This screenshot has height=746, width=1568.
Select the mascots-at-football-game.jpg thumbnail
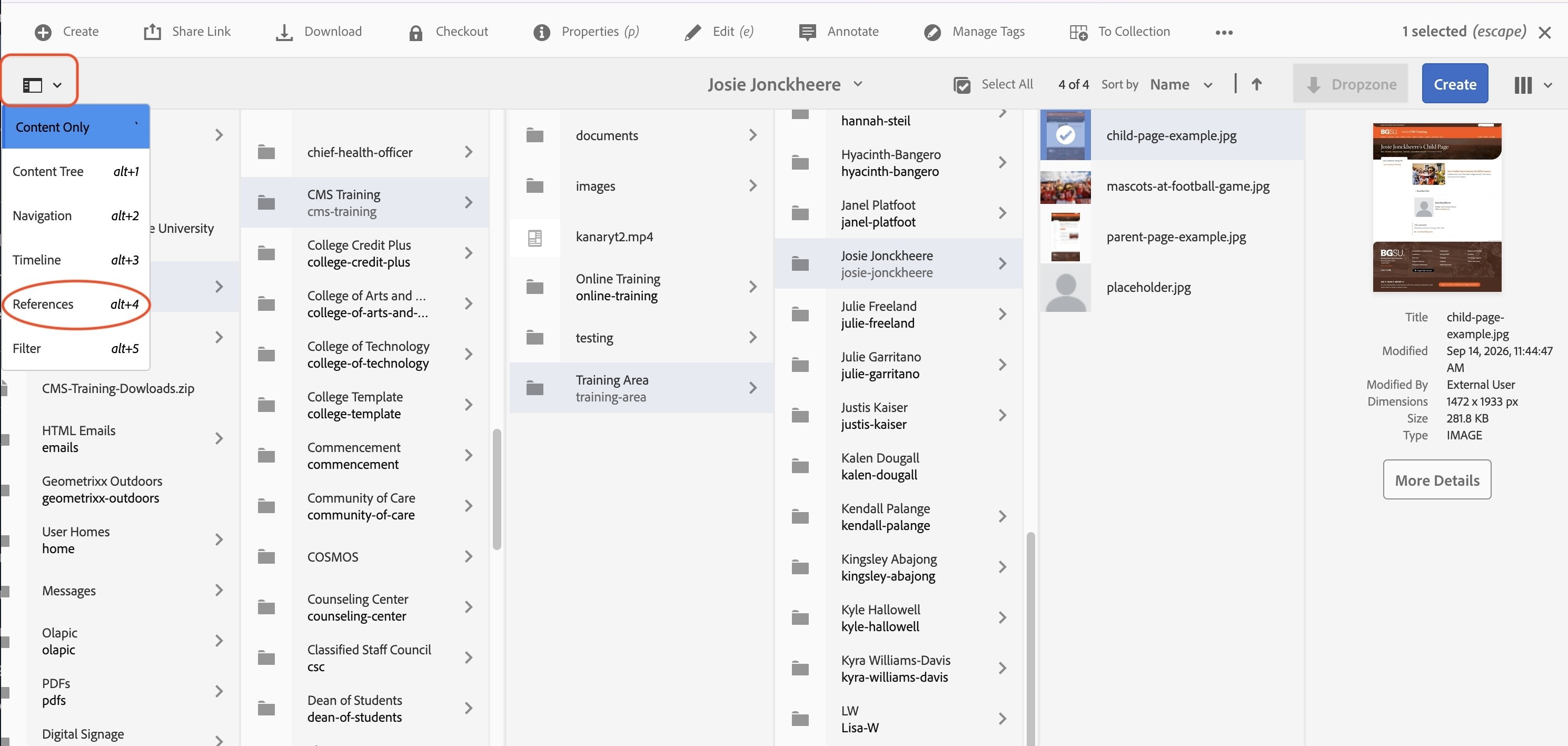(1065, 186)
